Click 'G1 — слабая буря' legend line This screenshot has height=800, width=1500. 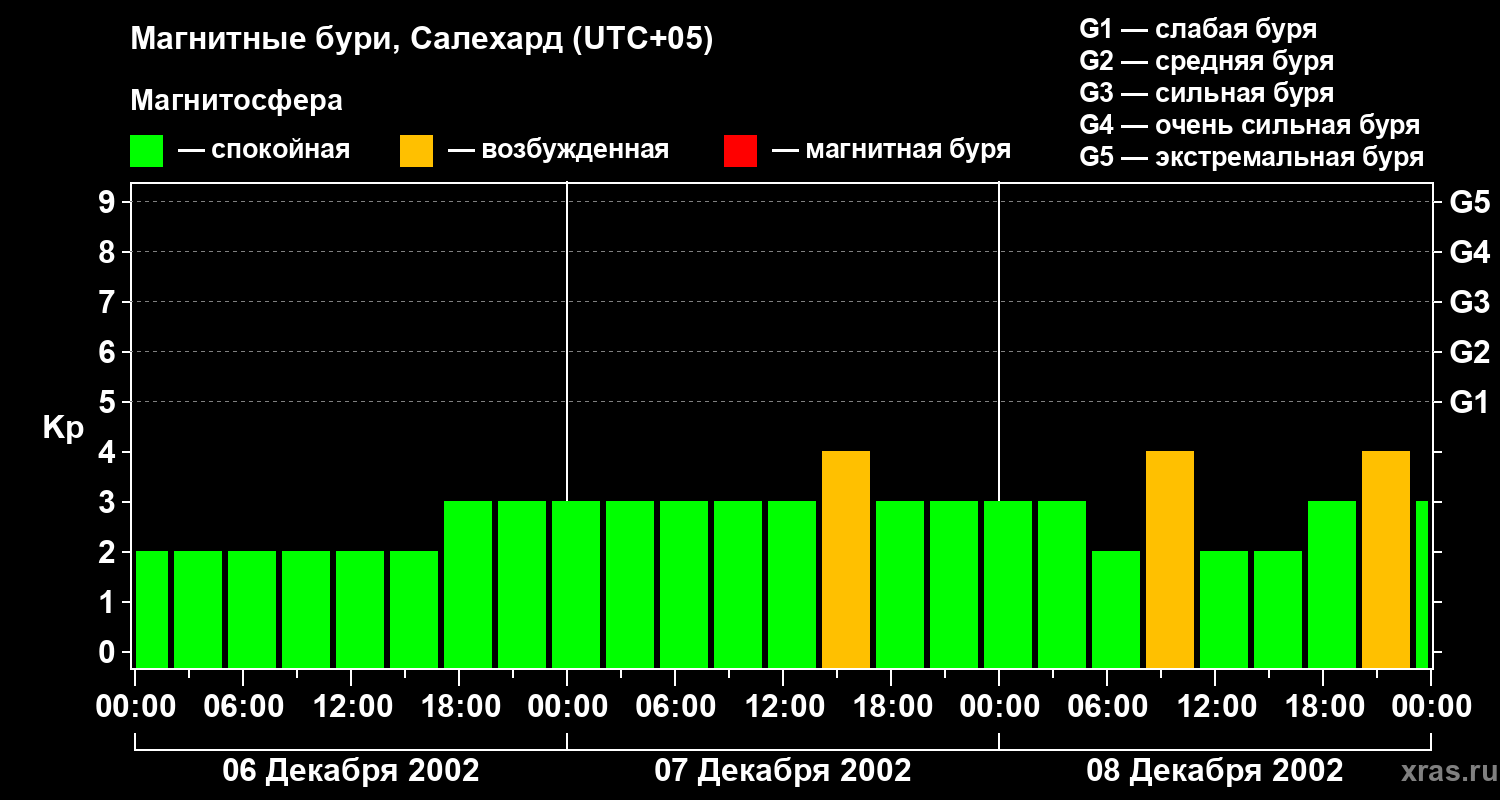tap(1198, 29)
